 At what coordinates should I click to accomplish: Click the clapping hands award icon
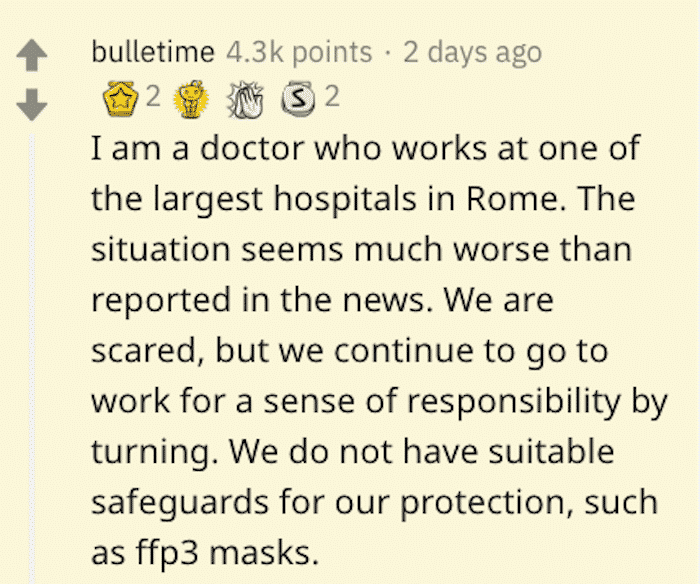click(x=245, y=99)
